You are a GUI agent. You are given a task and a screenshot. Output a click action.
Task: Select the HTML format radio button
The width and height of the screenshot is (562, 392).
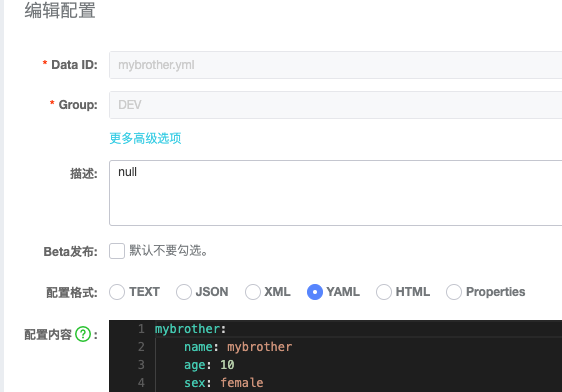click(384, 292)
